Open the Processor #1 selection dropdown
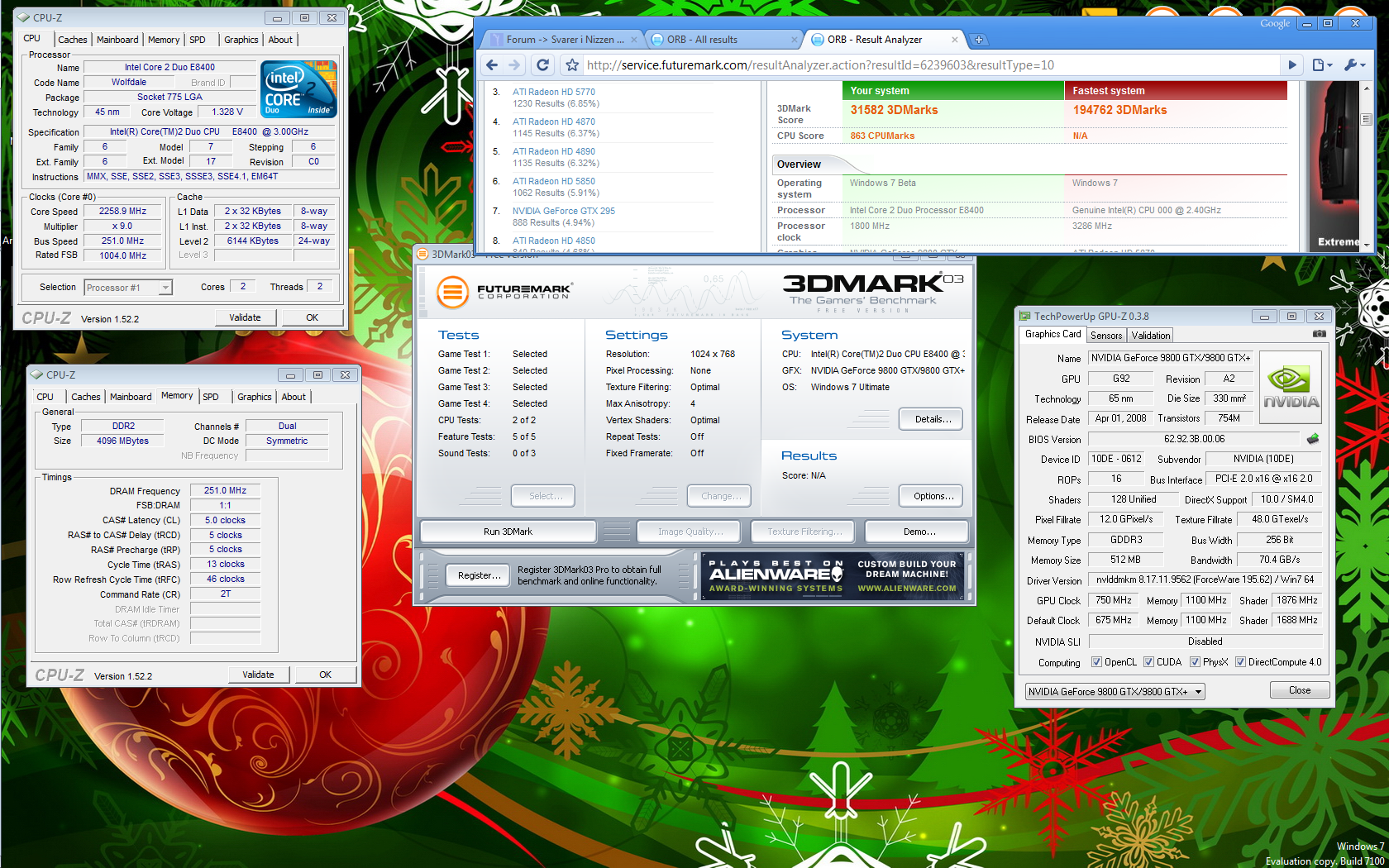Screen dimensions: 1389x868 click(128, 288)
